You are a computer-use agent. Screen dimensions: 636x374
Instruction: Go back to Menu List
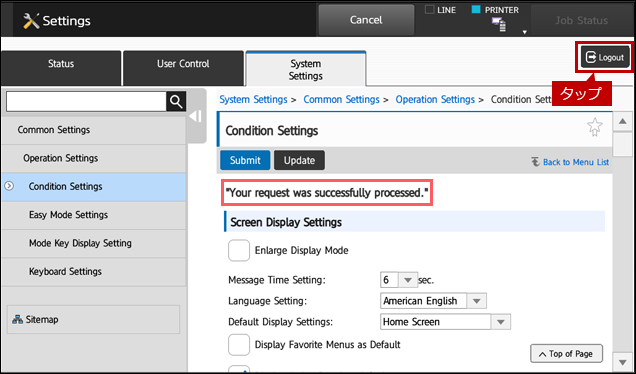[x=570, y=162]
